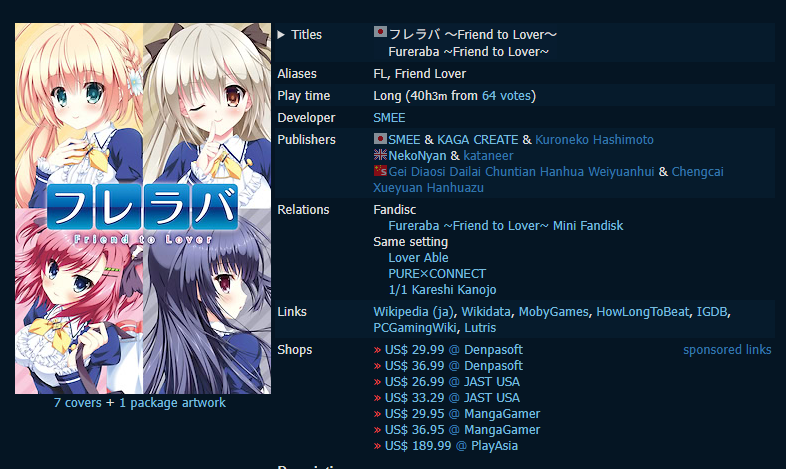
Task: Click the Japanese flag icon in Publishers
Action: tap(380, 138)
